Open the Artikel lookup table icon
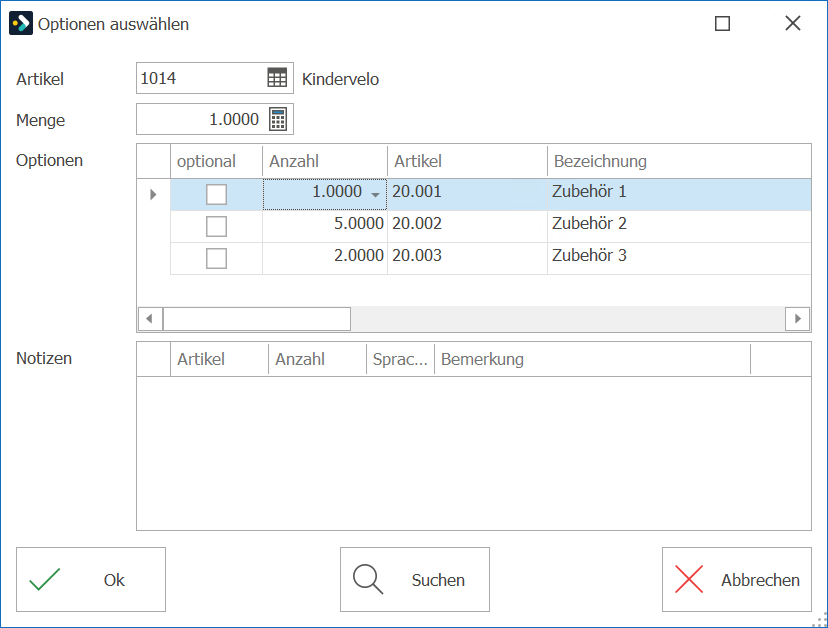 (x=277, y=78)
